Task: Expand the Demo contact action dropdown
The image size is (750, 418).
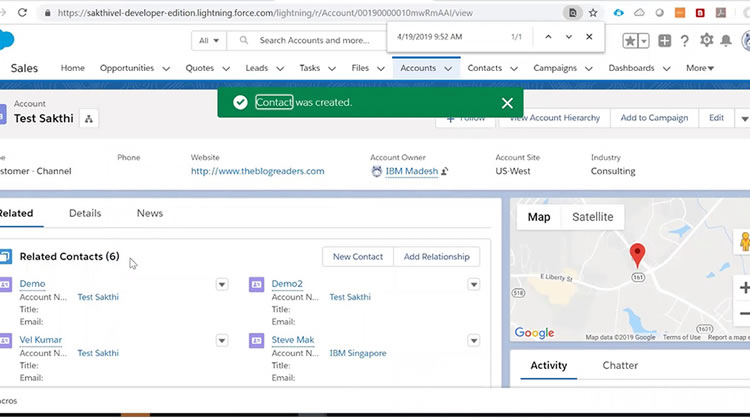Action: pyautogui.click(x=222, y=285)
